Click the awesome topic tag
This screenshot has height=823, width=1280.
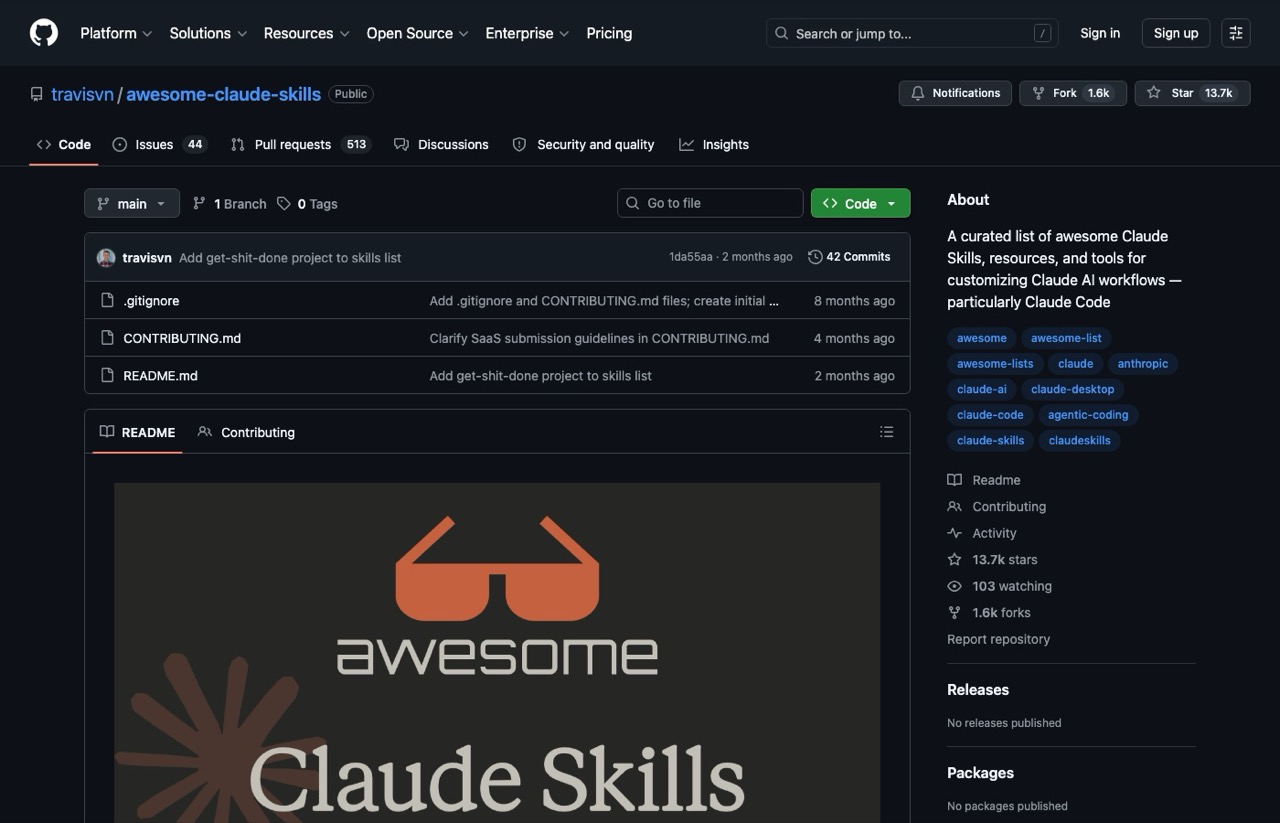coord(982,338)
